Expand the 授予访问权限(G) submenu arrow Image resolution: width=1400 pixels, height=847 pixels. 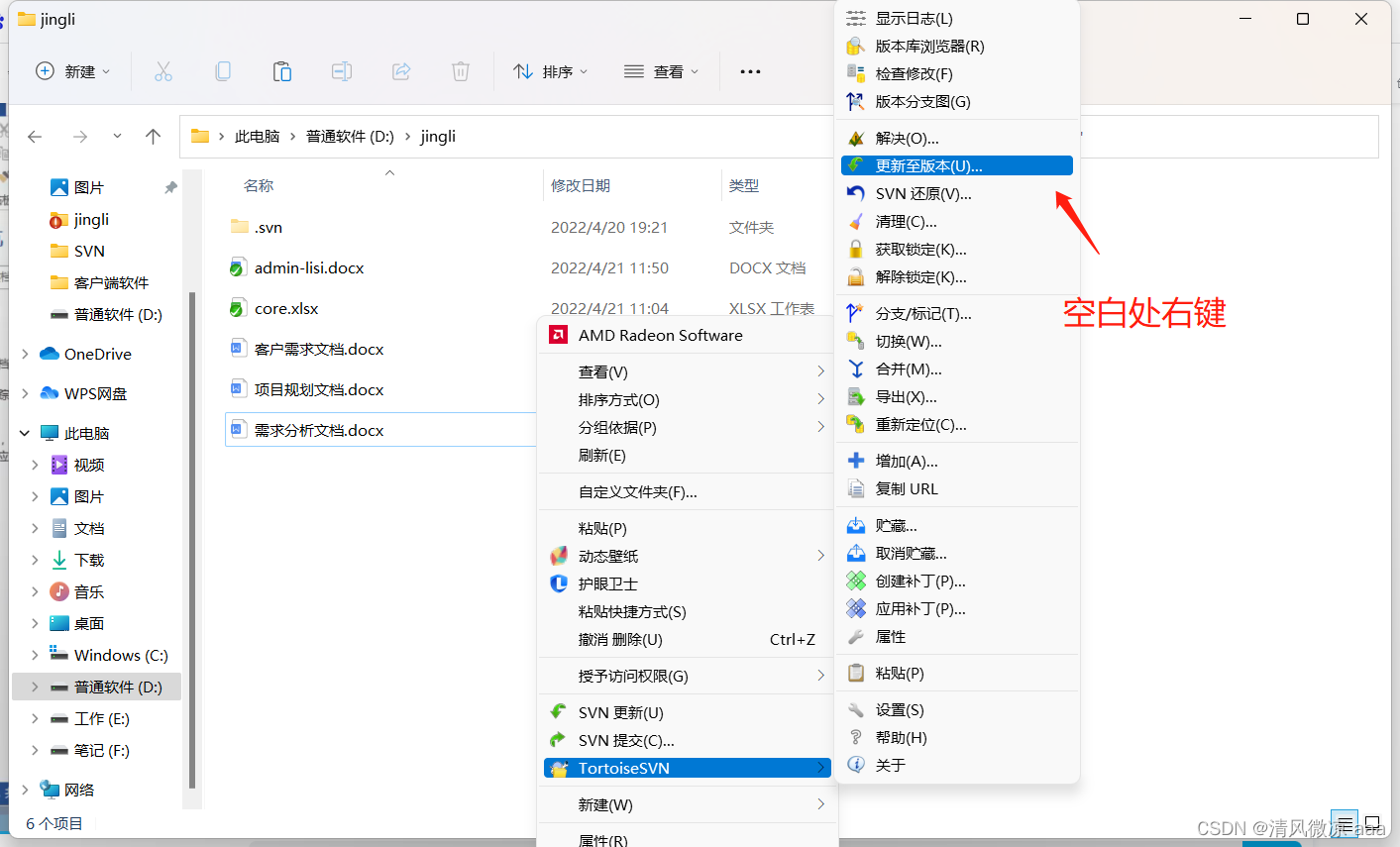pyautogui.click(x=820, y=677)
